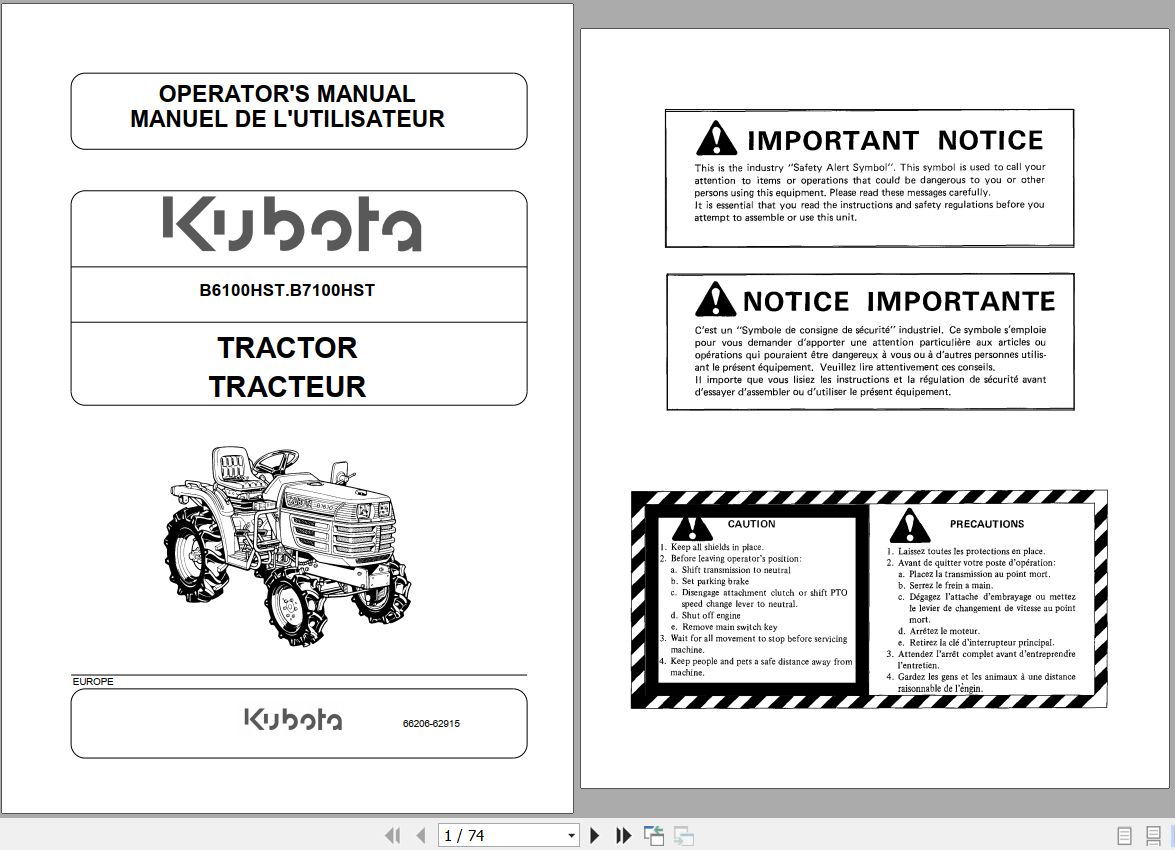Click the MANUEL DE L'UTILISATEUR text
This screenshot has width=1175, height=850.
pyautogui.click(x=287, y=119)
